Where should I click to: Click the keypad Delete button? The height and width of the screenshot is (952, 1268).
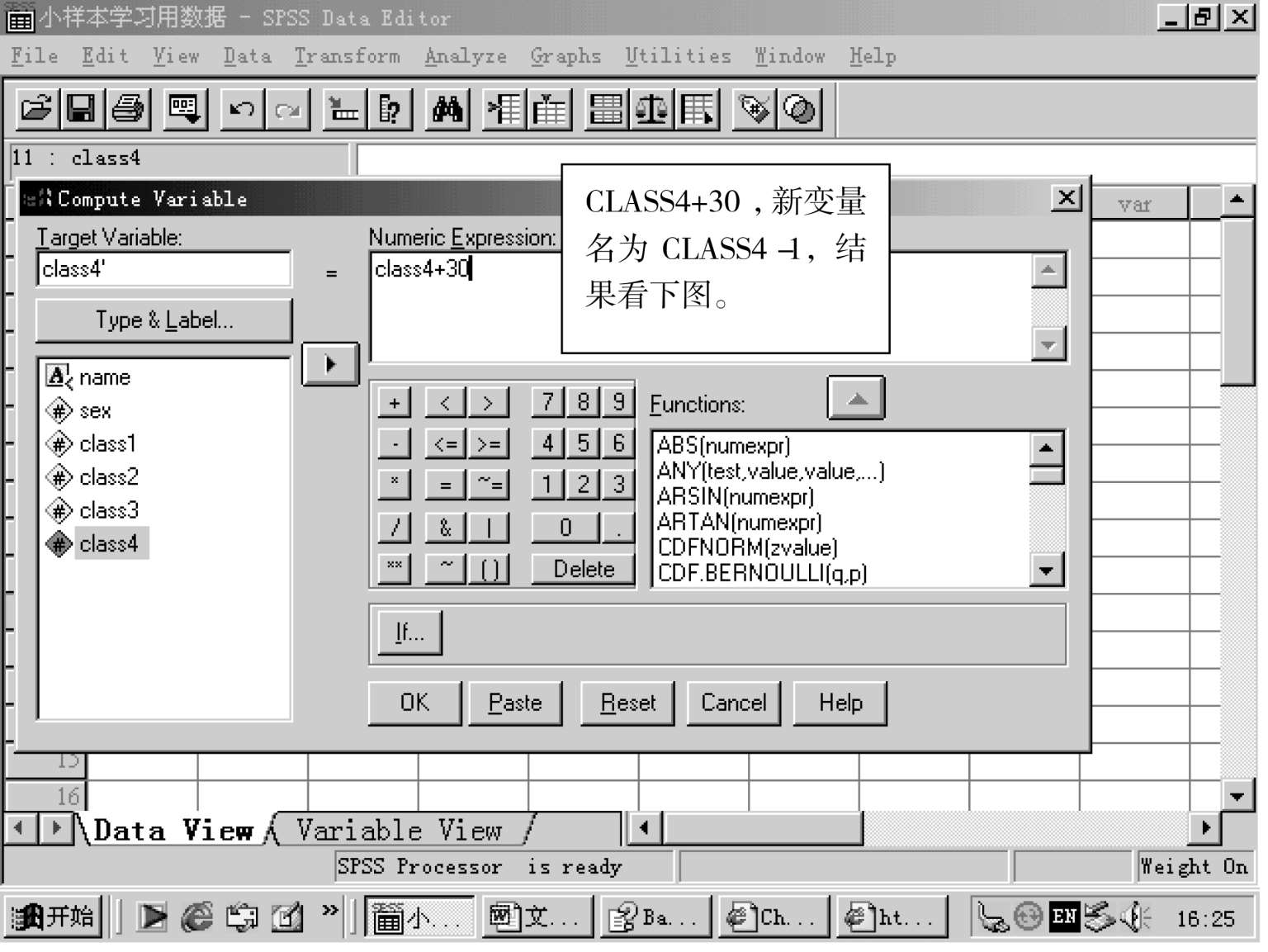click(583, 569)
